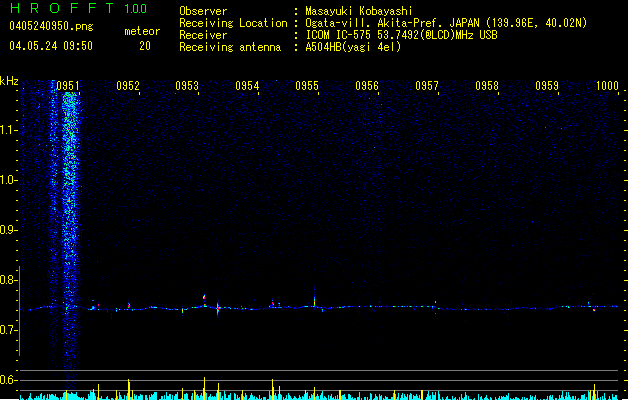
Task: Click the 0953 time marker
Action: [187, 86]
